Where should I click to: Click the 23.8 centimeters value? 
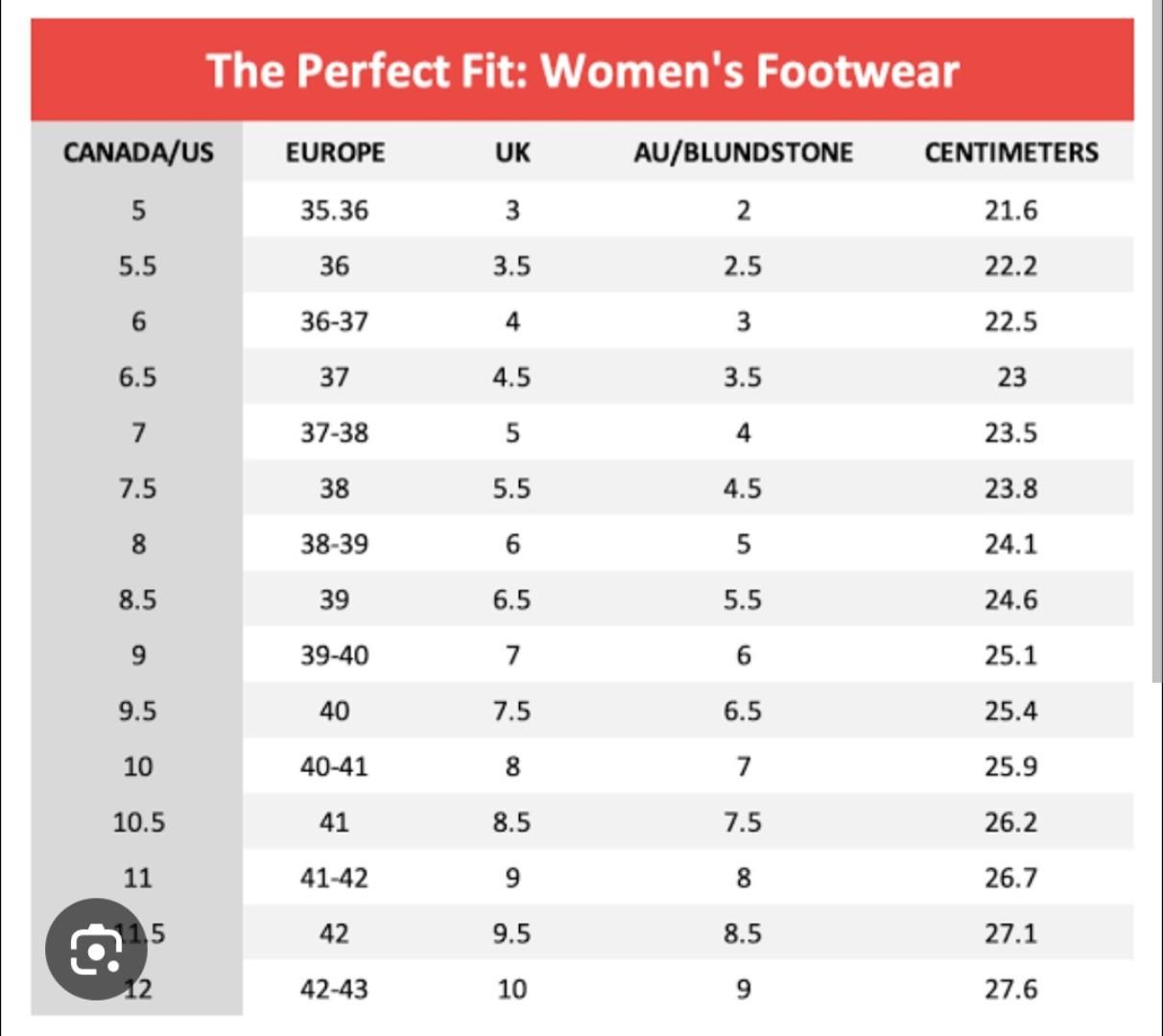[x=1010, y=488]
